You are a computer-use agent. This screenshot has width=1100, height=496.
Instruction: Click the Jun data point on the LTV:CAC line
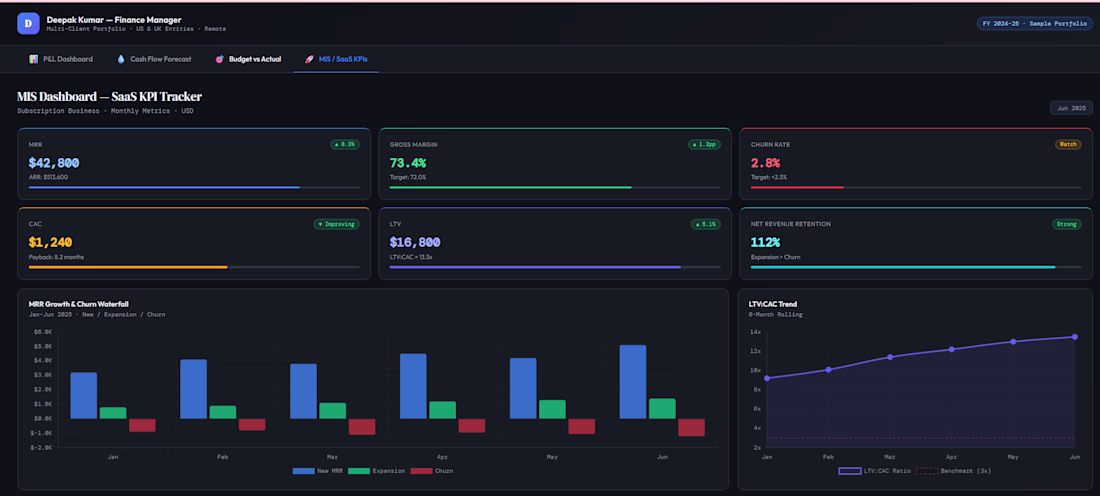click(1075, 337)
